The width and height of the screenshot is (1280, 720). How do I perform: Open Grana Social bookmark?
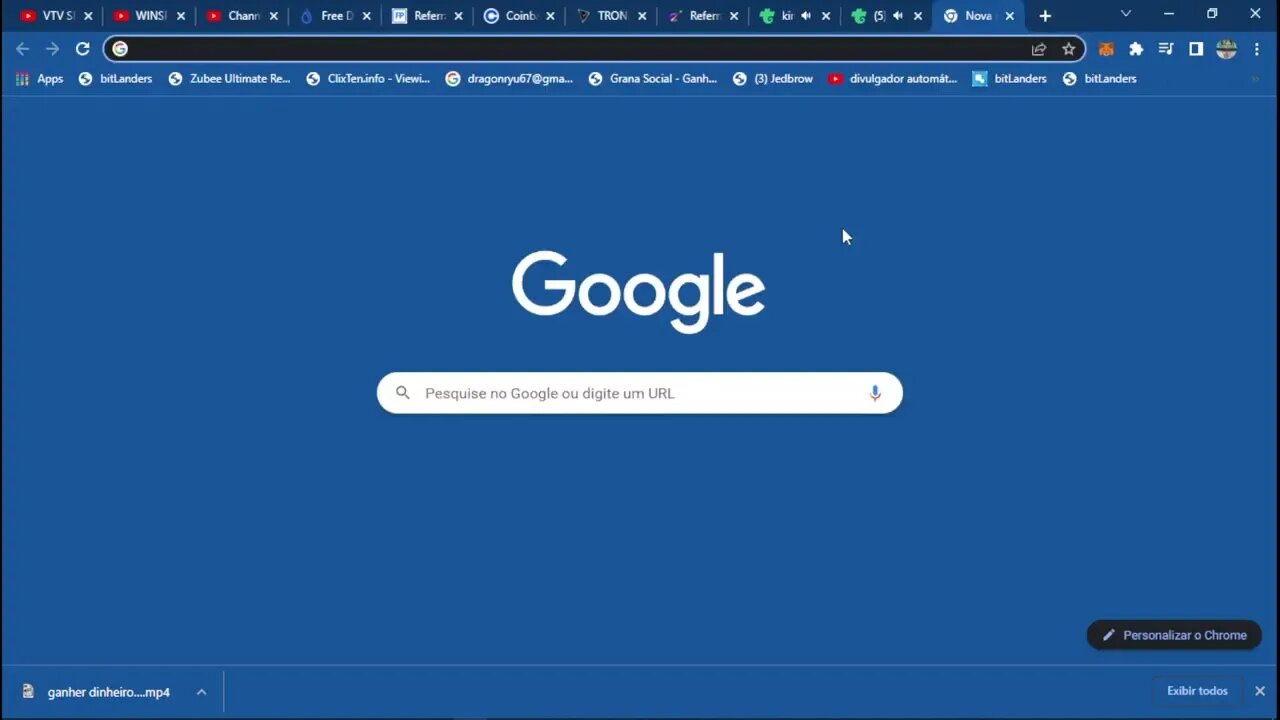[652, 79]
